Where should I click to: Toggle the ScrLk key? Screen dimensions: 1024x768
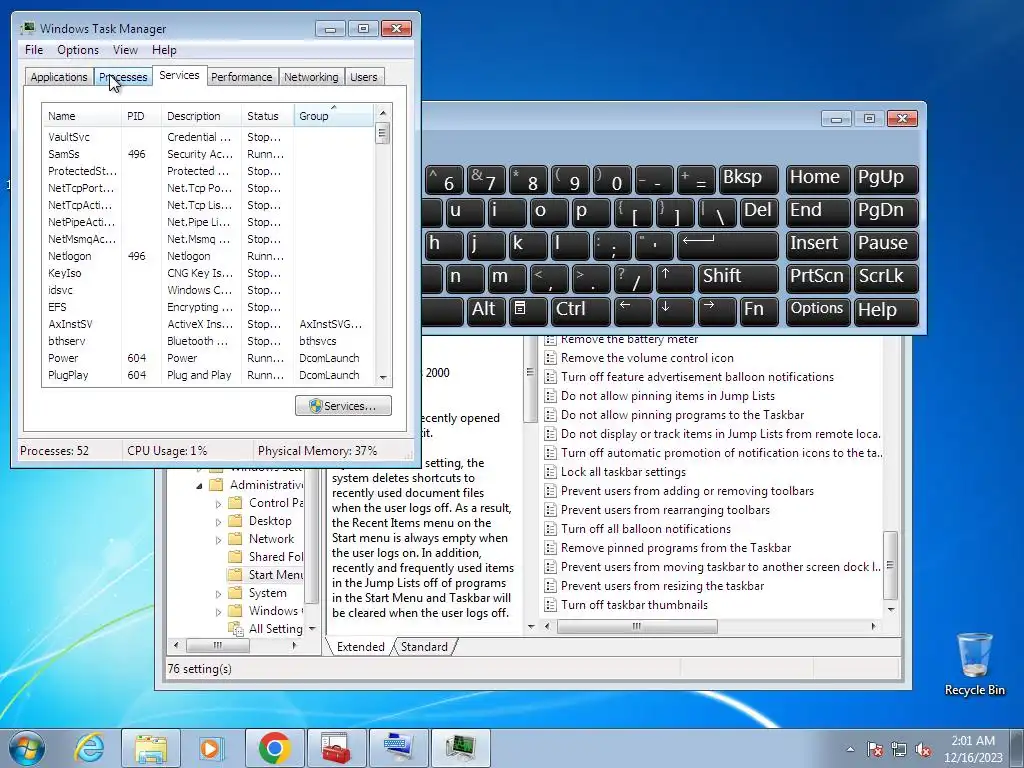tap(886, 278)
